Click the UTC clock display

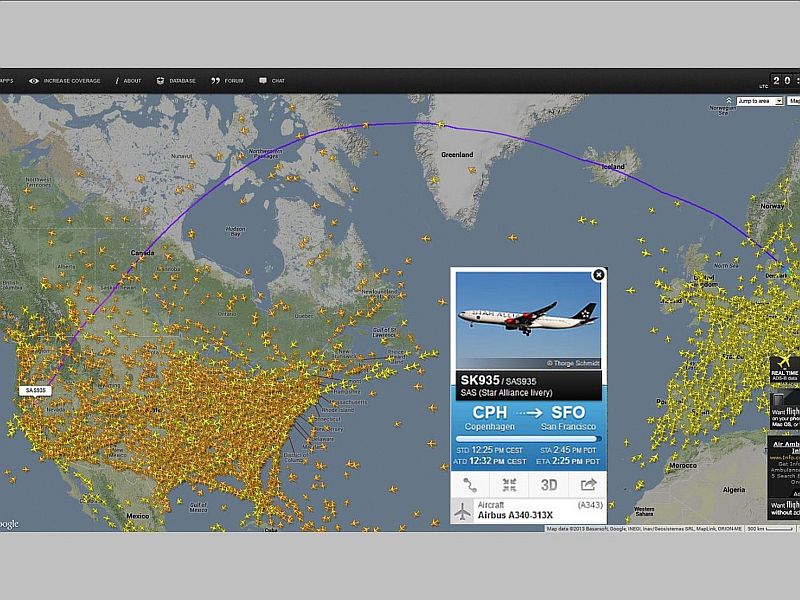point(785,80)
